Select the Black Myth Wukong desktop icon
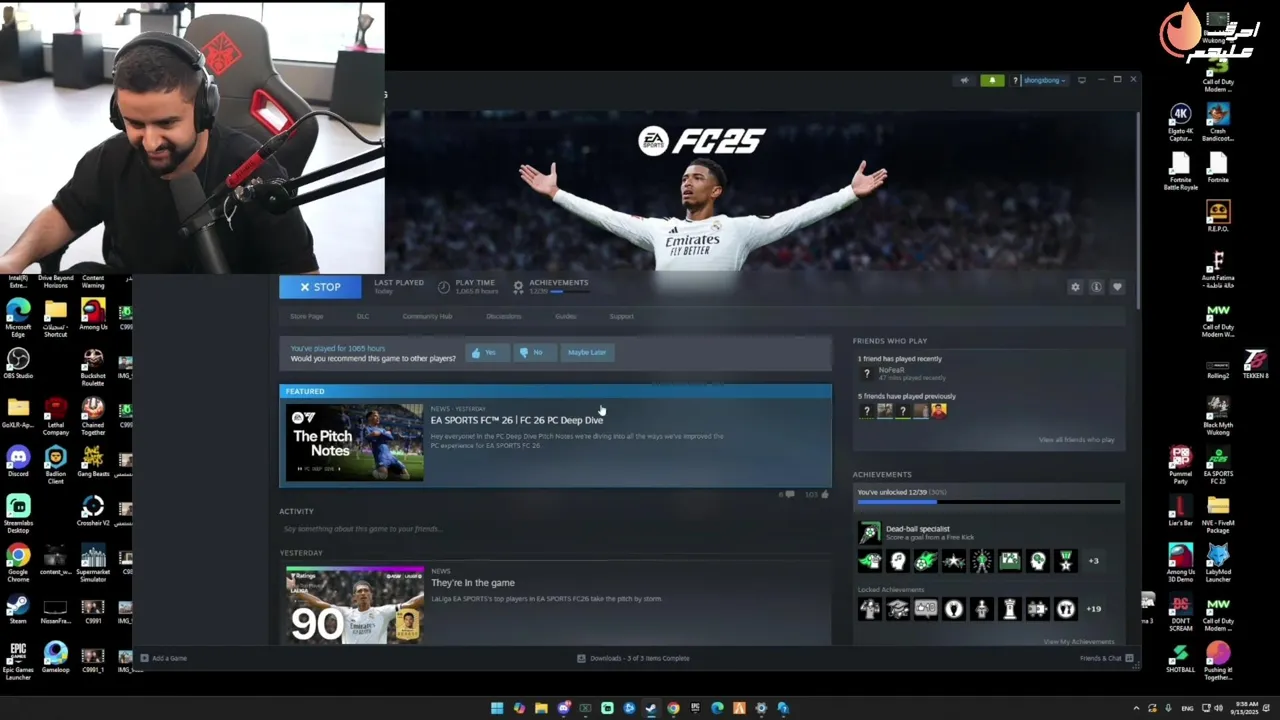1280x720 pixels. coord(1218,417)
